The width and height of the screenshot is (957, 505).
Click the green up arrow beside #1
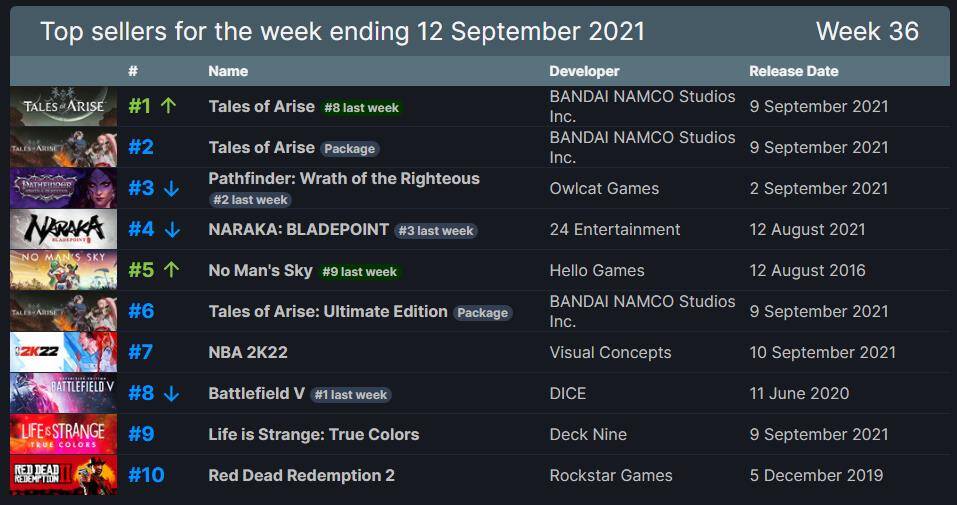(168, 106)
